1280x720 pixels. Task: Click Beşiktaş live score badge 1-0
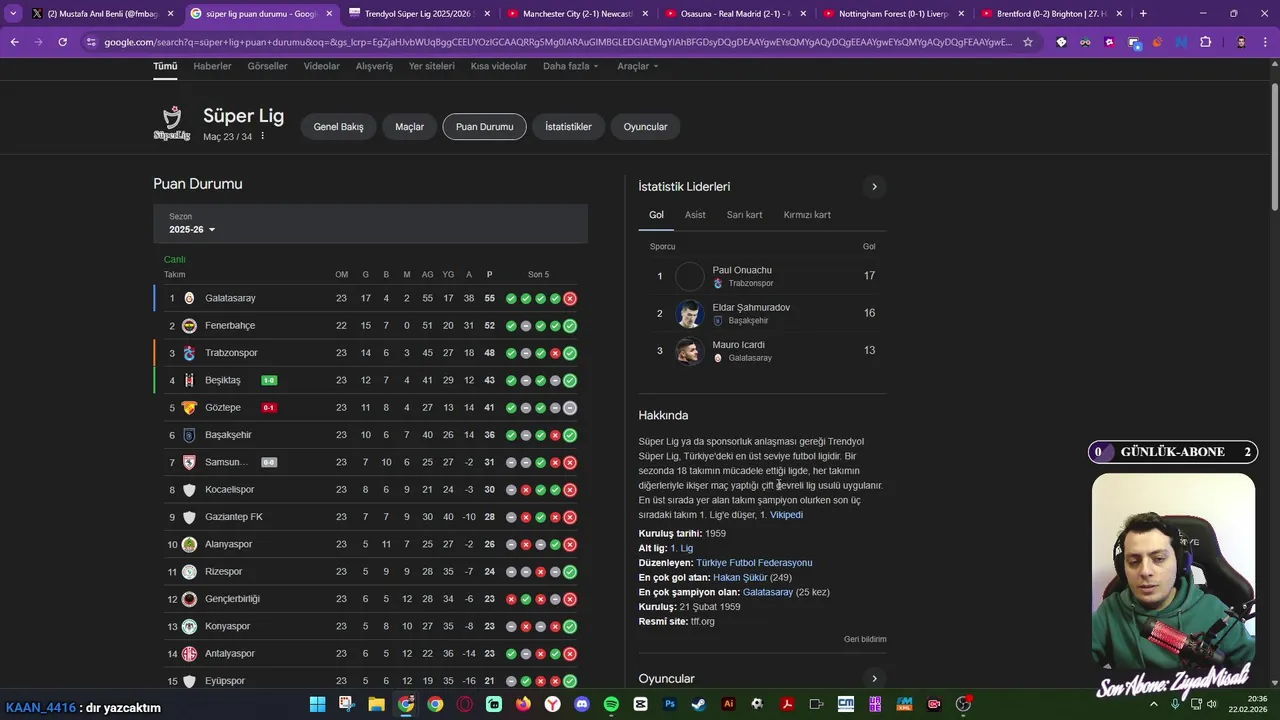coord(269,380)
